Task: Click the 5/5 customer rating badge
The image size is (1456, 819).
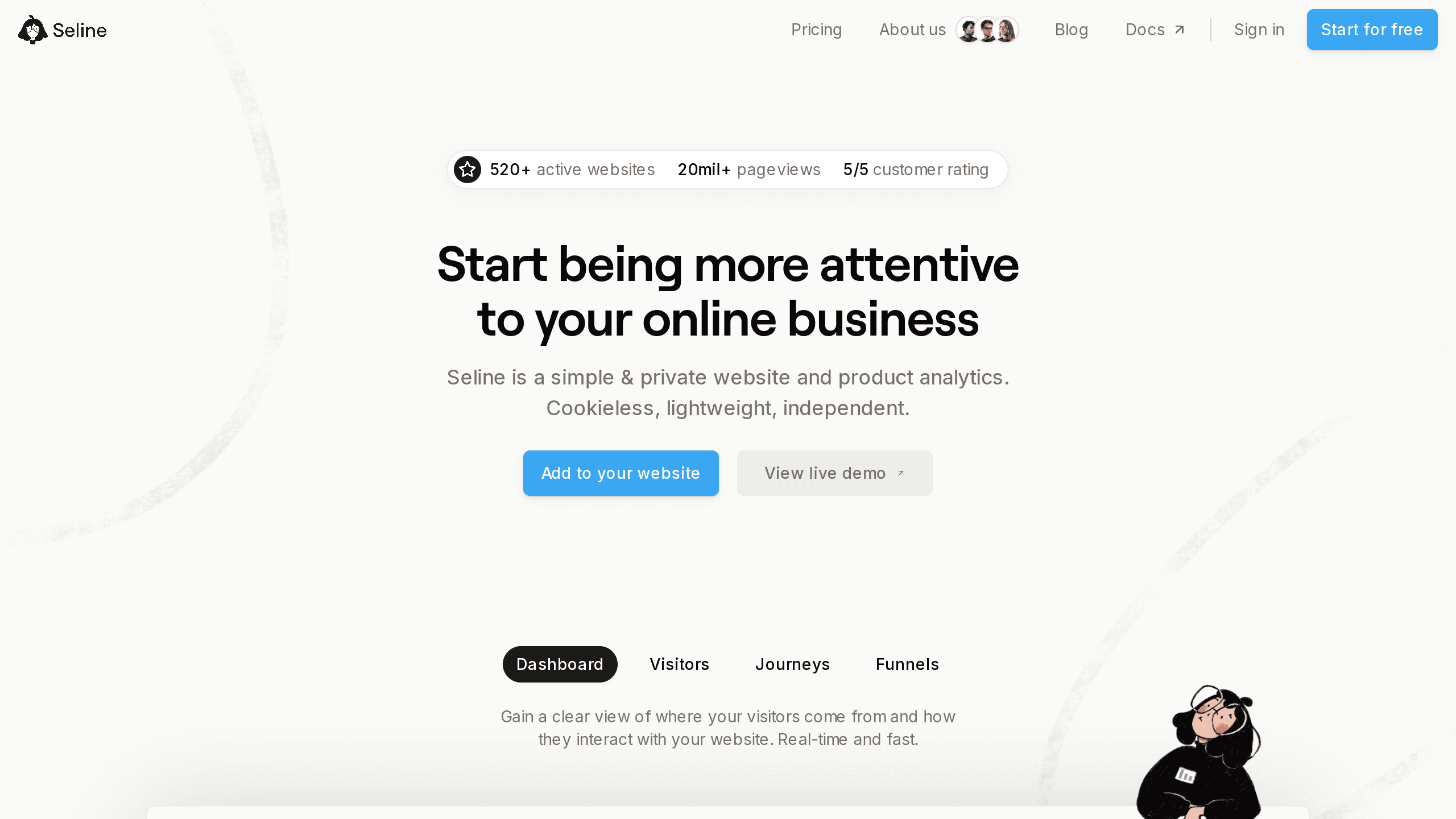Action: click(916, 169)
